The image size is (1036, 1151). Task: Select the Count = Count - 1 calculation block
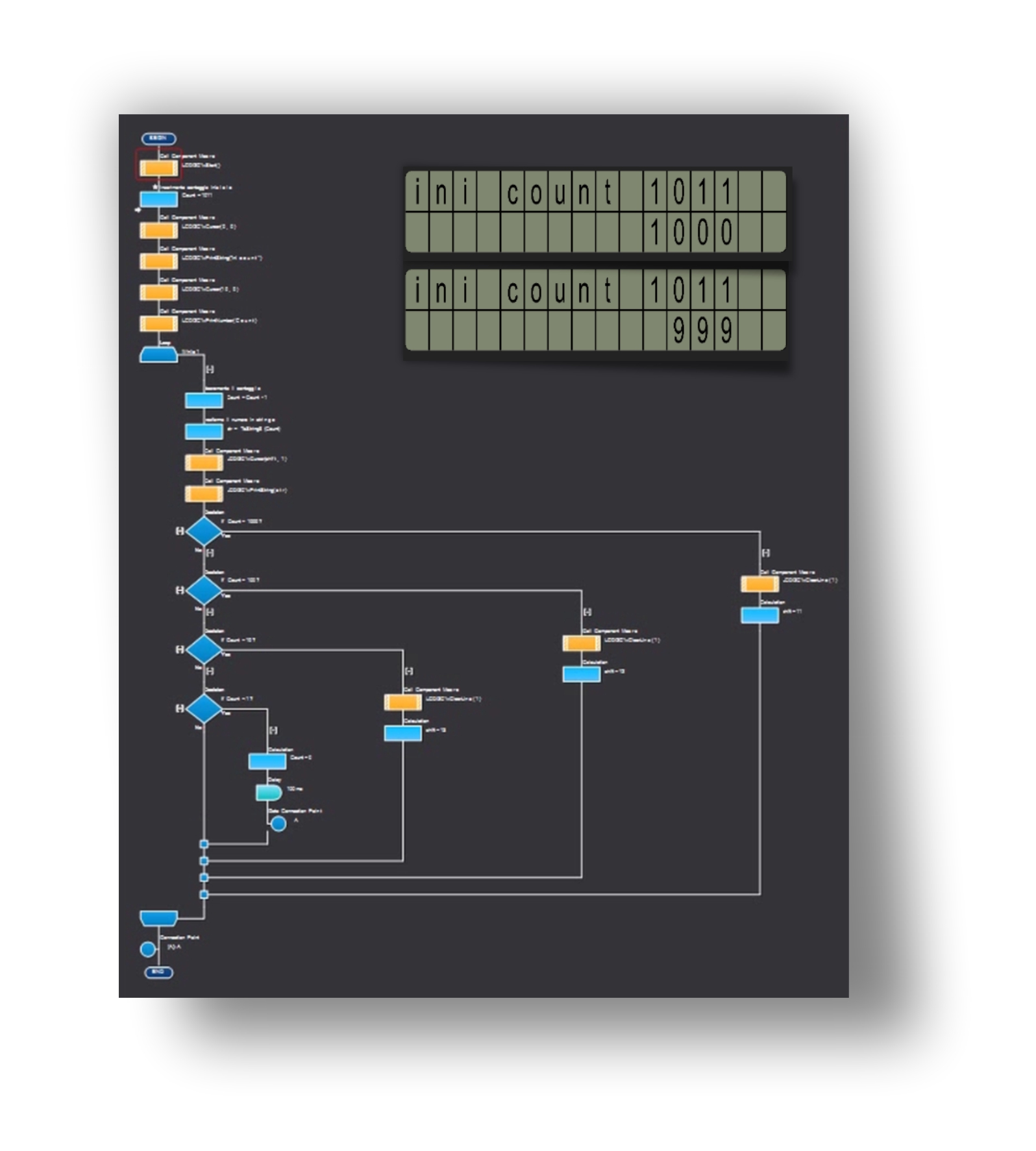(x=204, y=401)
